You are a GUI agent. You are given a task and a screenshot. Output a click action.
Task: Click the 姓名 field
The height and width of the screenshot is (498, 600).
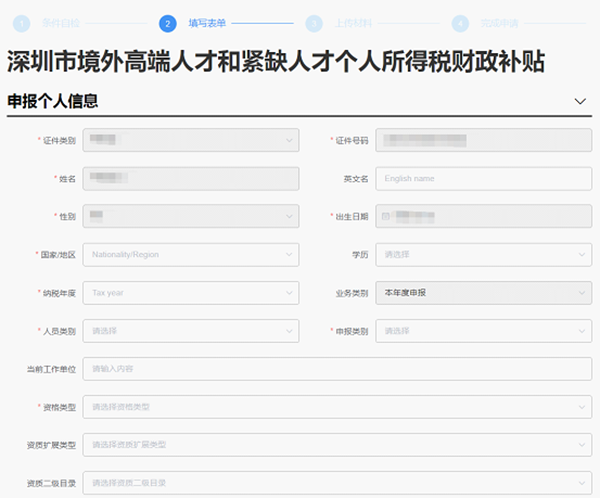tap(191, 178)
